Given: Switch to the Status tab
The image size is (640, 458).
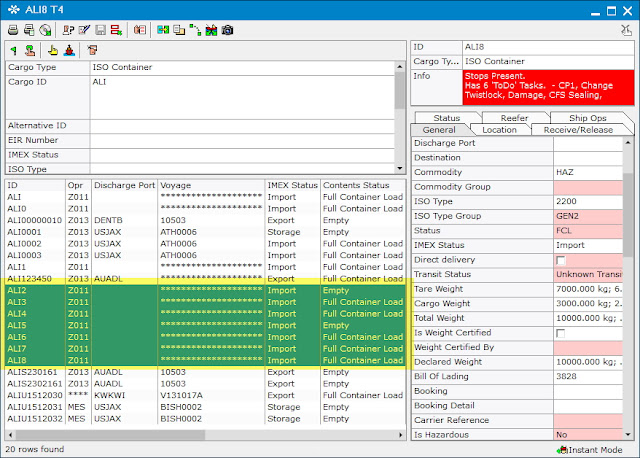Looking at the screenshot, I should click(447, 118).
